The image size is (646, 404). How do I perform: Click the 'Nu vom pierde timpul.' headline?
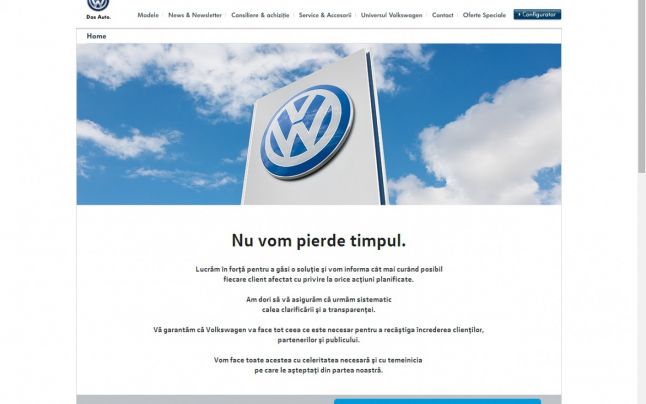318,241
